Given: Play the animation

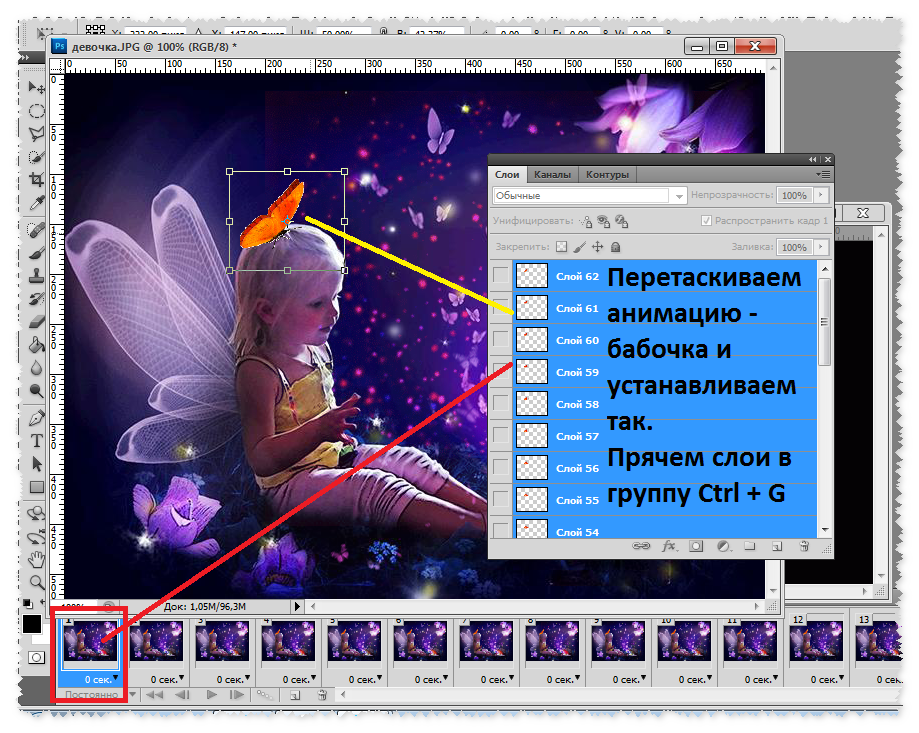Looking at the screenshot, I should [x=212, y=694].
